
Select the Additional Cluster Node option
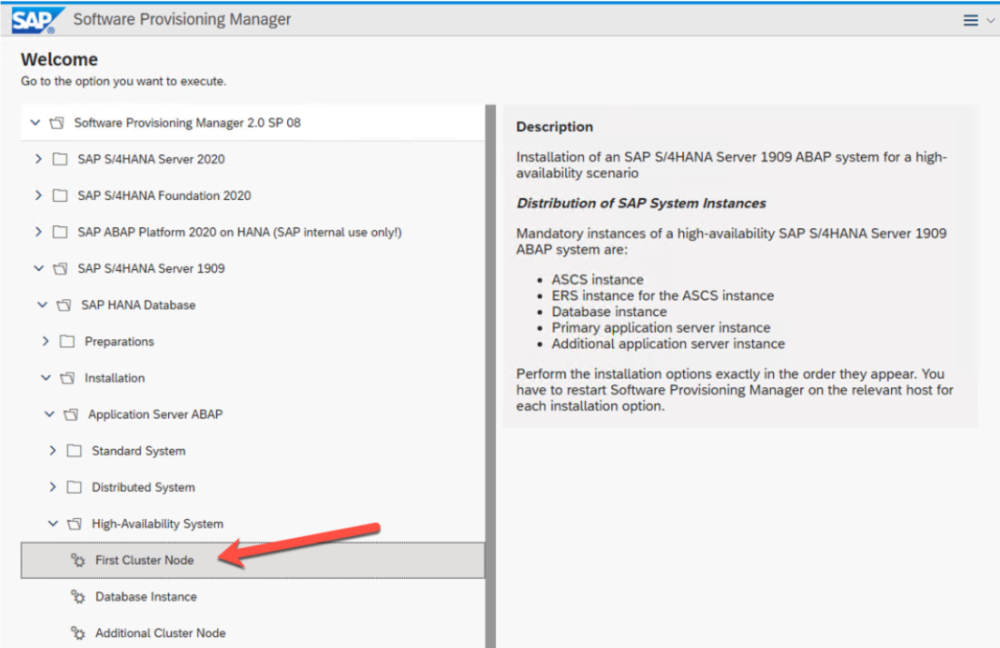(x=160, y=633)
